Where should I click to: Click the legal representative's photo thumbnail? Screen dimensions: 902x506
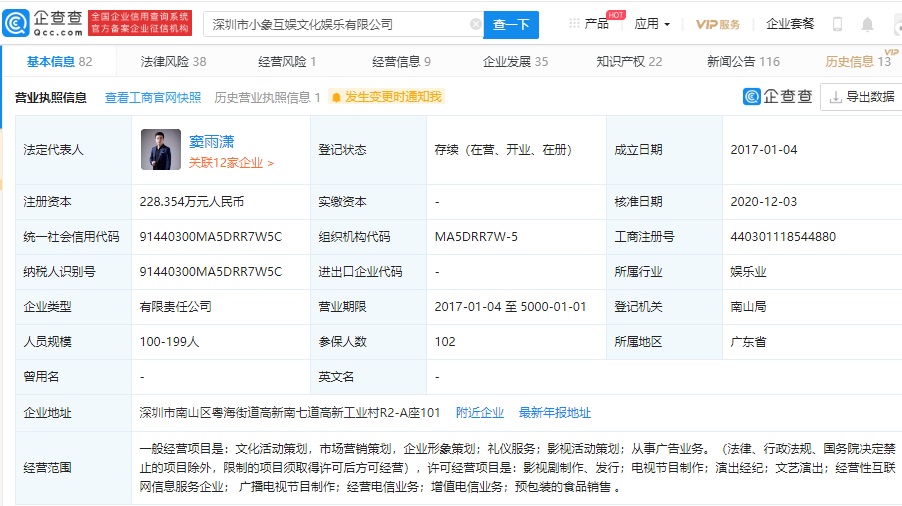160,149
